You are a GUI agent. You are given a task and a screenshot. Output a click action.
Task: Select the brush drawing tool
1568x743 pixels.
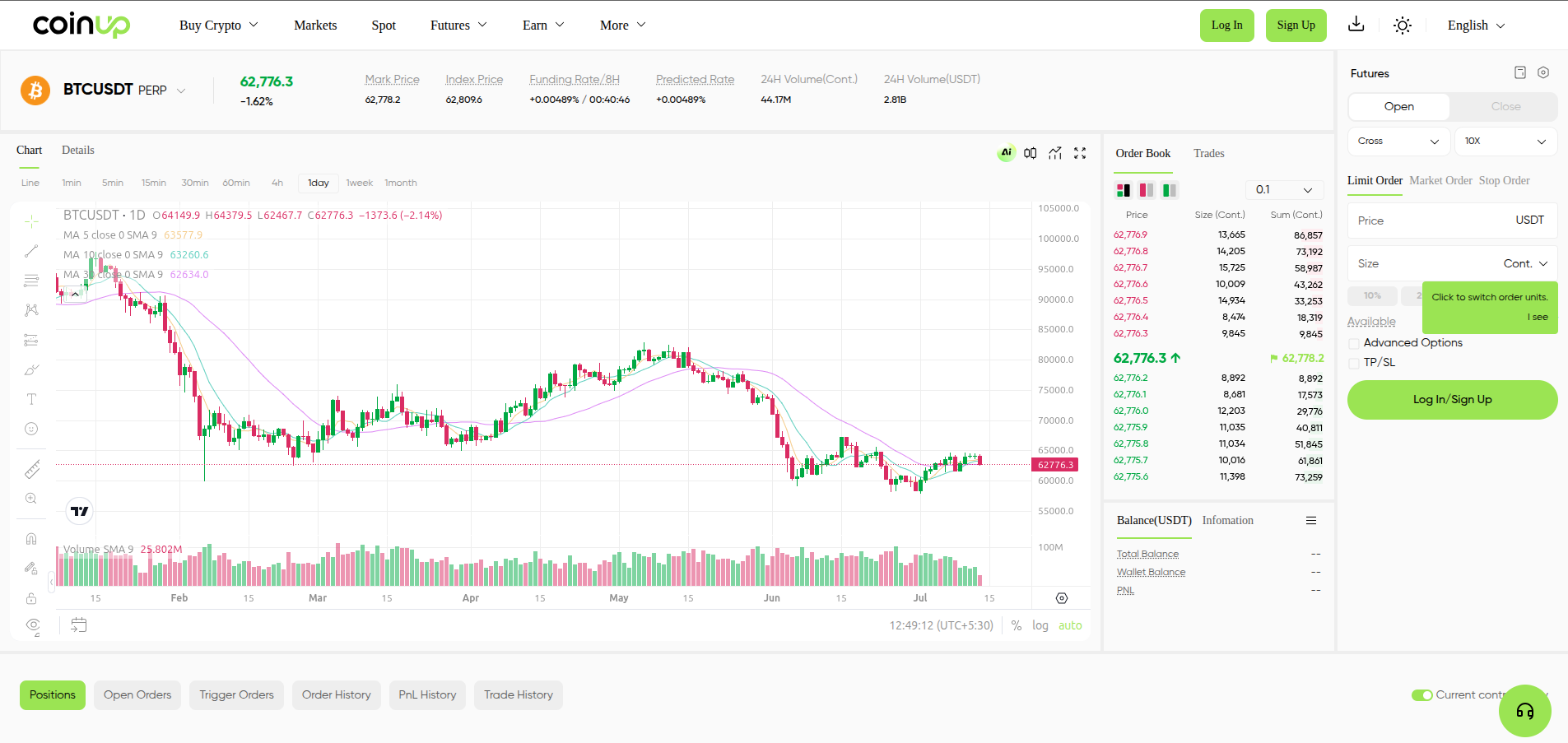point(31,369)
